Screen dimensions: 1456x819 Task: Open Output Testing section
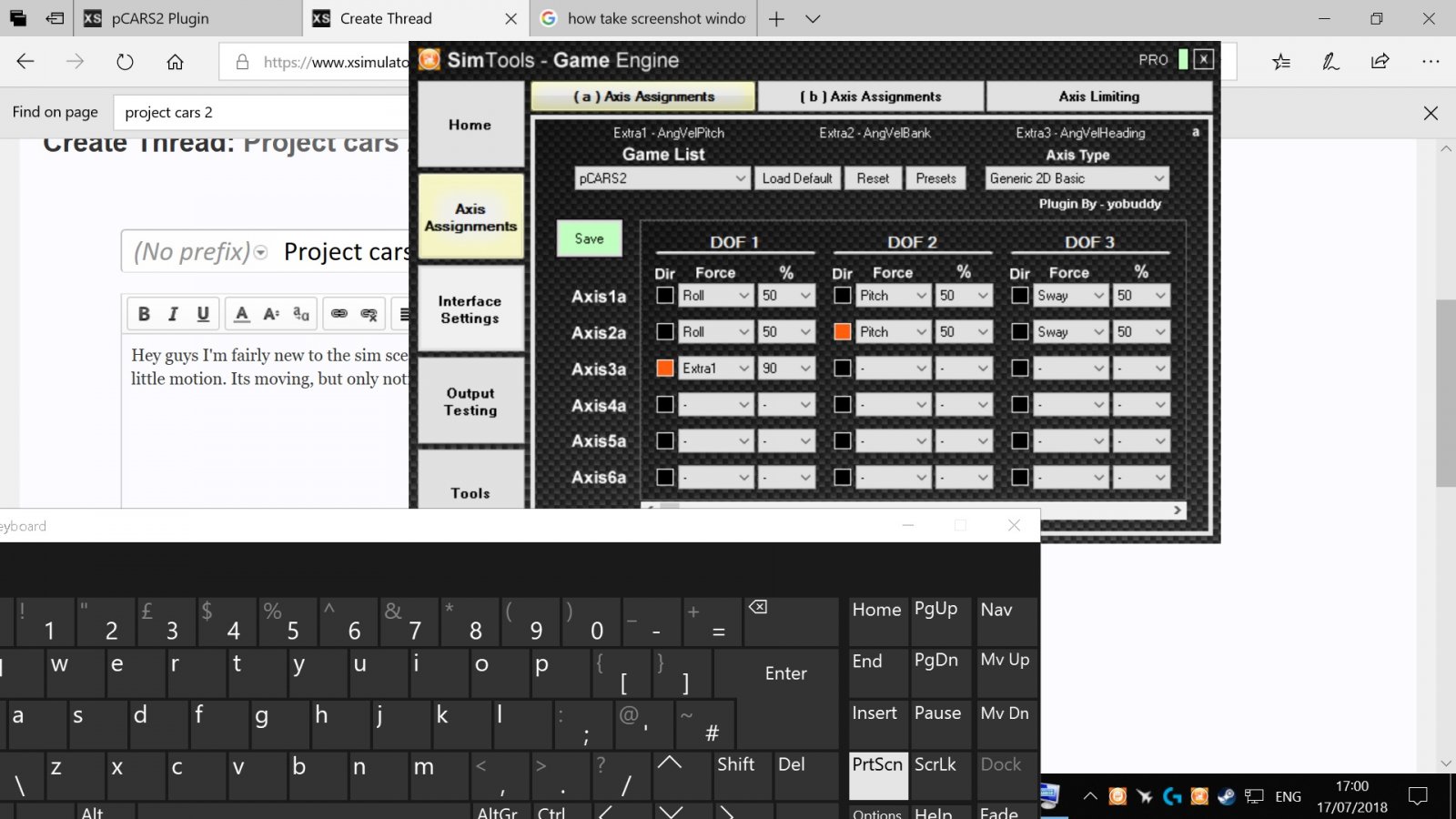470,401
